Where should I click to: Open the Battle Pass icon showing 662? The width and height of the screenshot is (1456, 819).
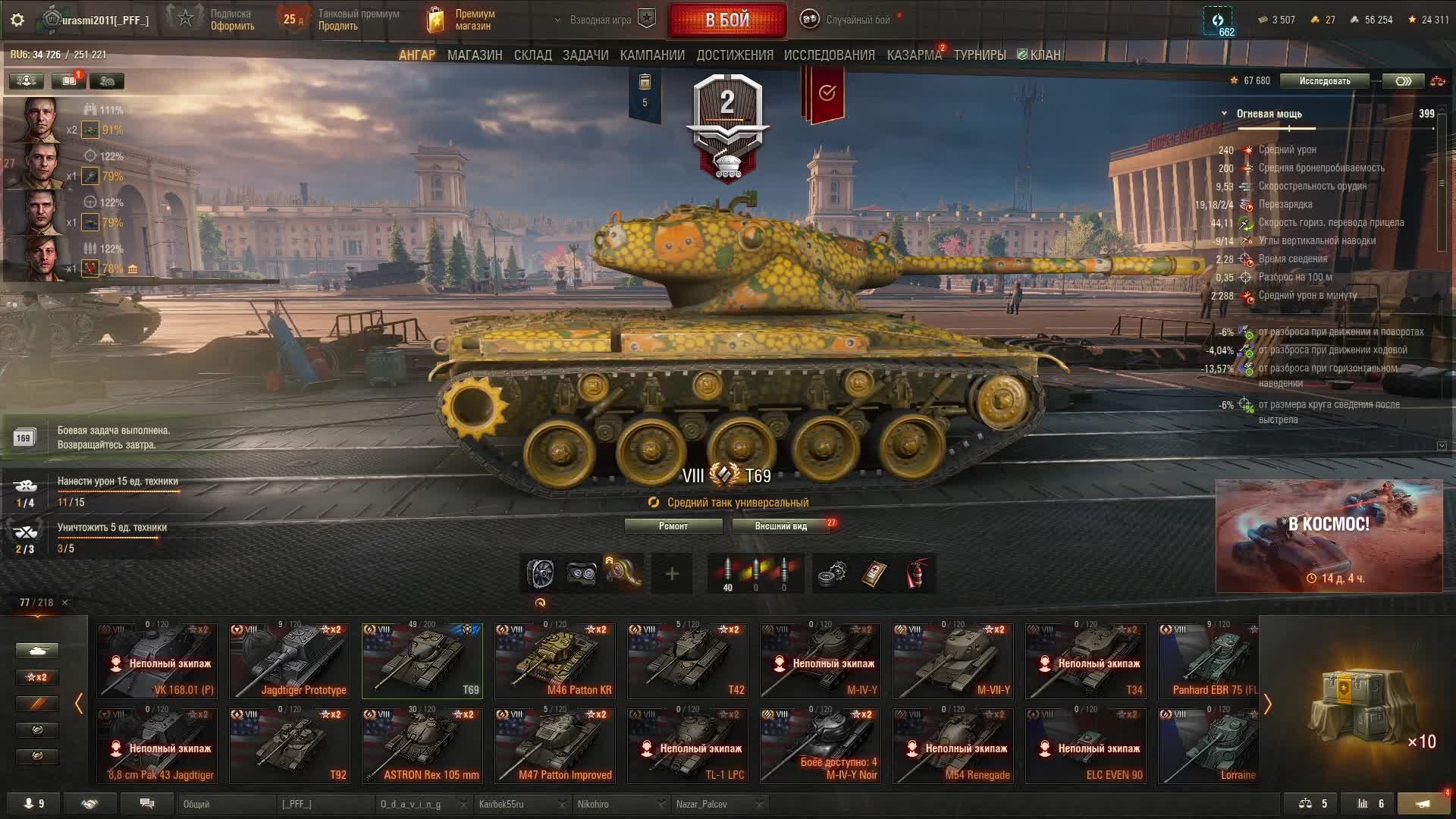coord(1218,21)
